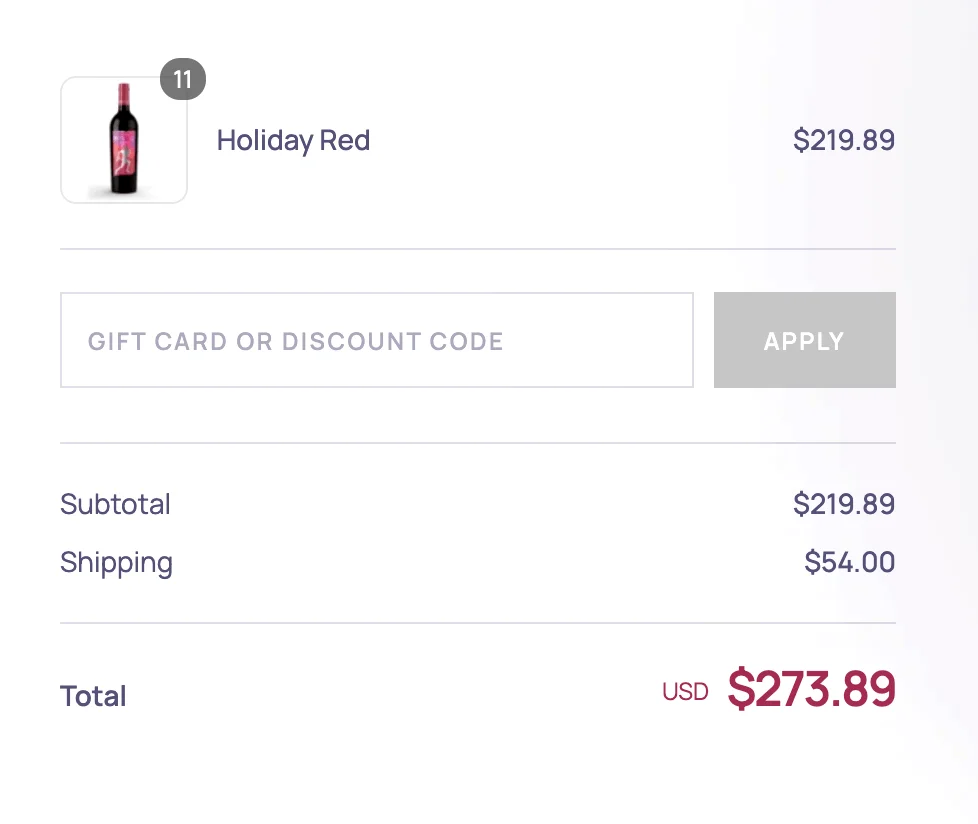978x824 pixels.
Task: Select the USD currency label
Action: pos(686,691)
